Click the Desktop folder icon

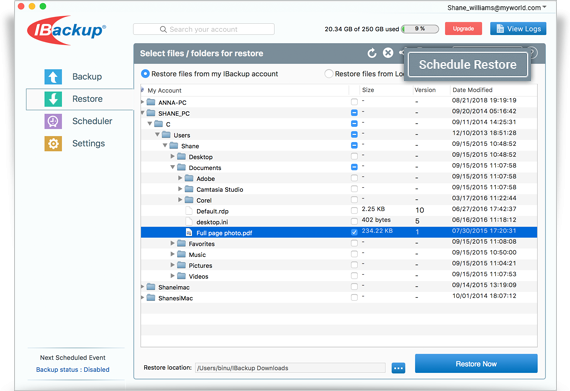click(x=181, y=157)
